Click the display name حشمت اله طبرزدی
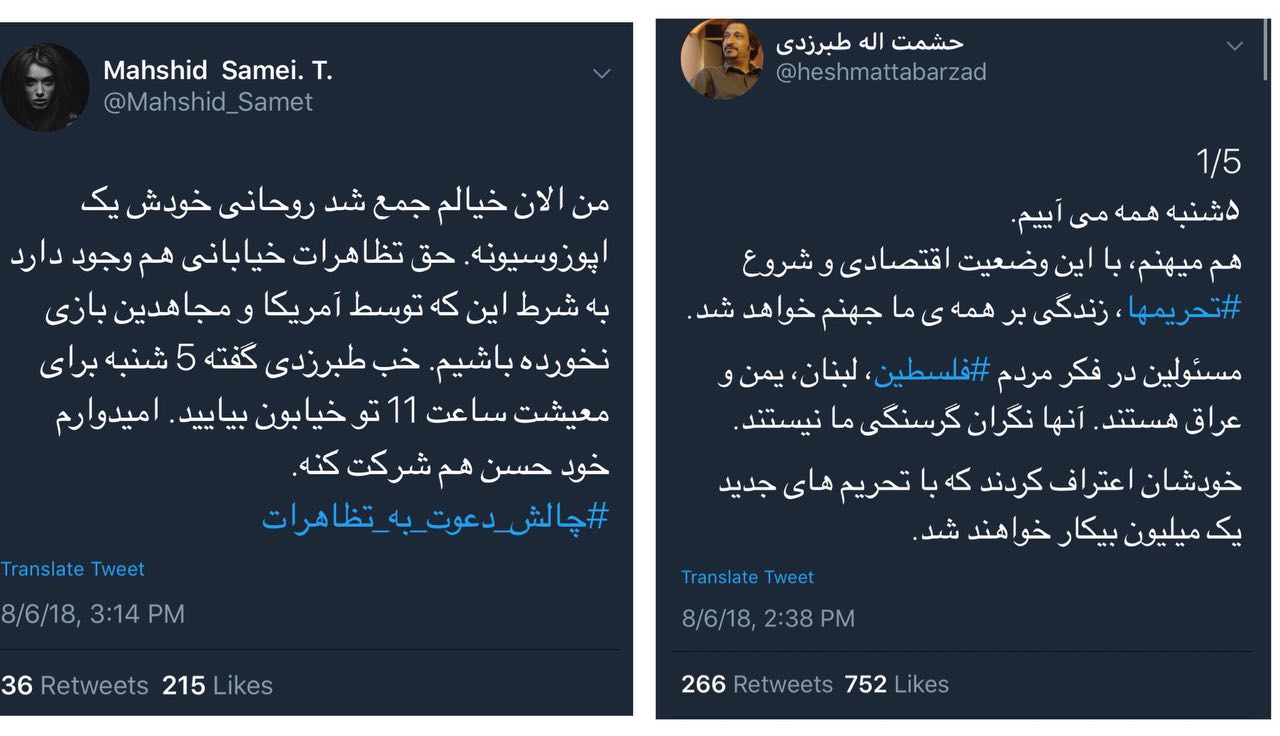This screenshot has height=736, width=1280. [869, 42]
